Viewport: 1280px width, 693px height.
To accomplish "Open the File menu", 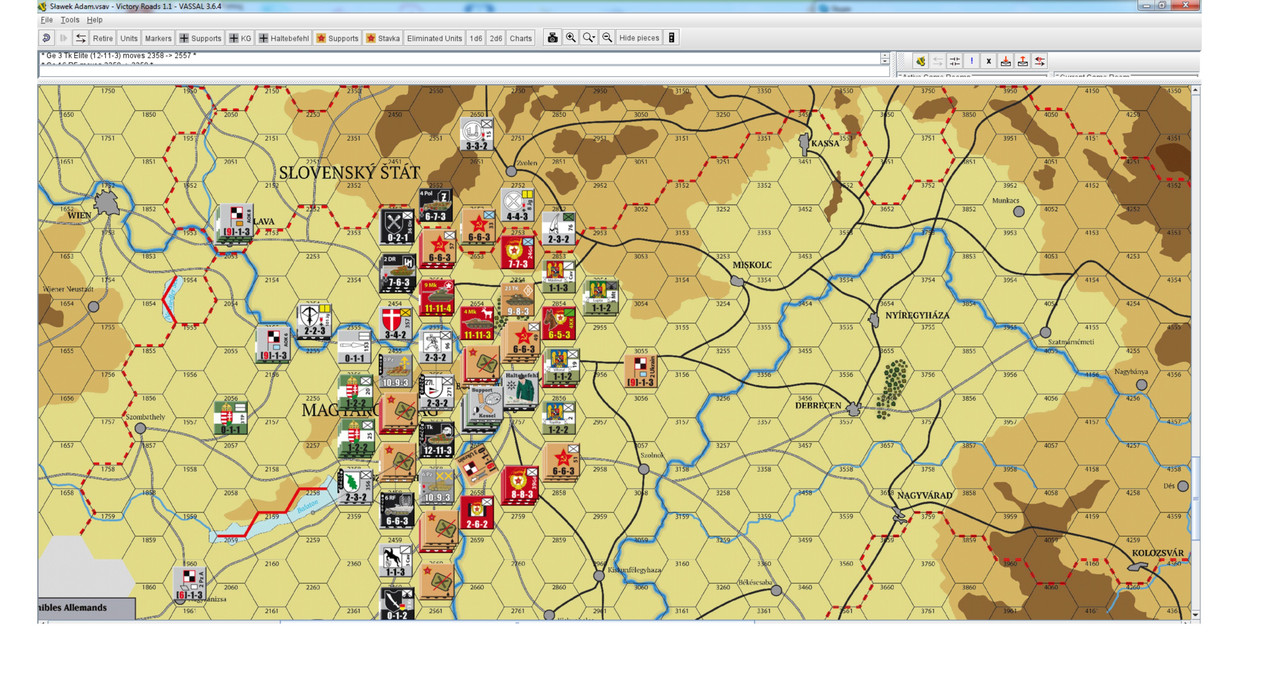I will point(47,20).
